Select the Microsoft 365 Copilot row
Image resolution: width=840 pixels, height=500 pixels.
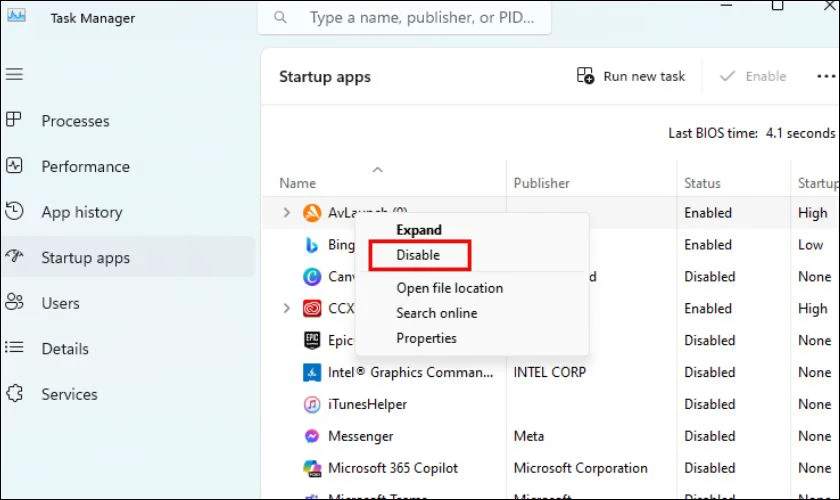click(550, 468)
